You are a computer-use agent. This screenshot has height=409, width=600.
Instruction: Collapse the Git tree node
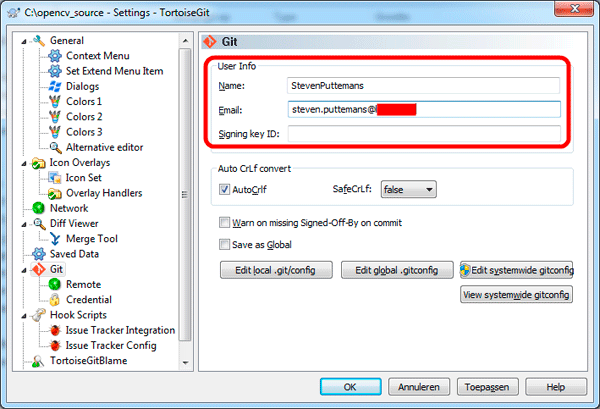pyautogui.click(x=24, y=270)
